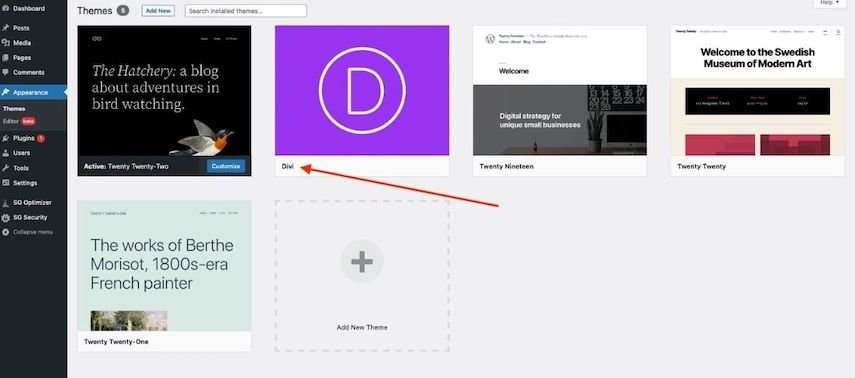This screenshot has height=378, width=855.
Task: Click the Collapse menu arrow icon
Action: tap(5, 232)
